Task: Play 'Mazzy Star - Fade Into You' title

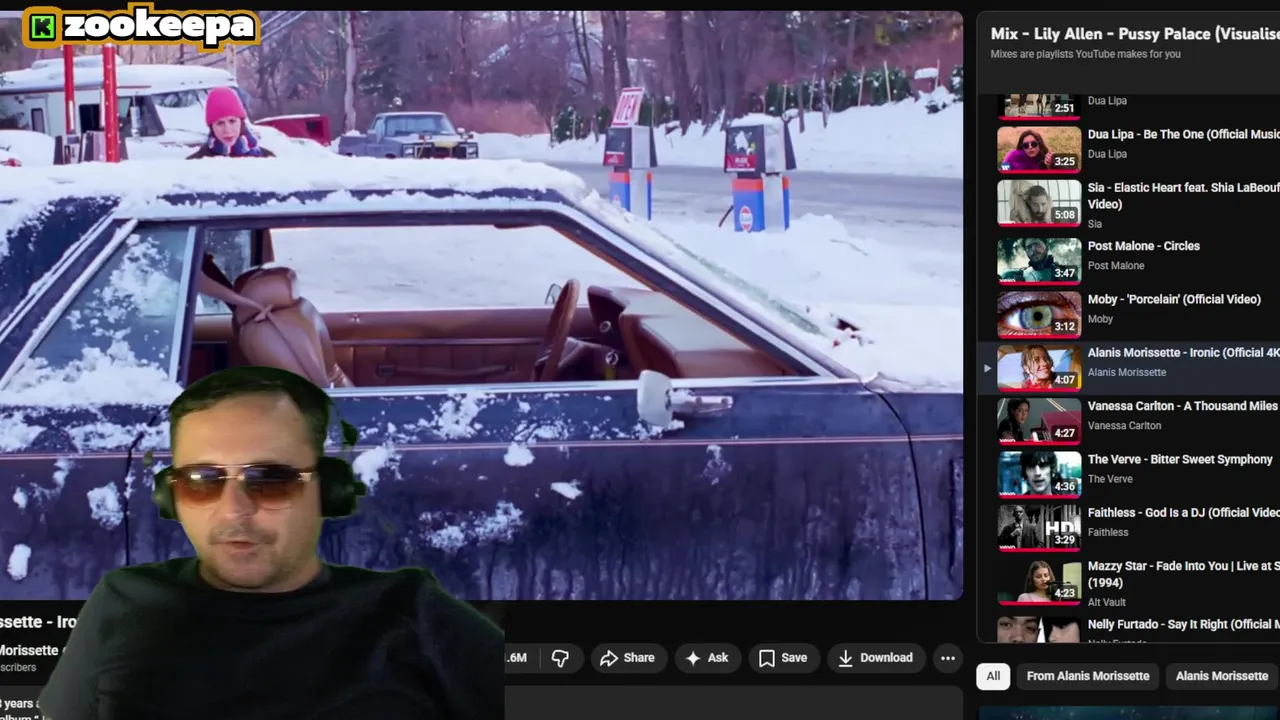Action: pyautogui.click(x=1183, y=574)
